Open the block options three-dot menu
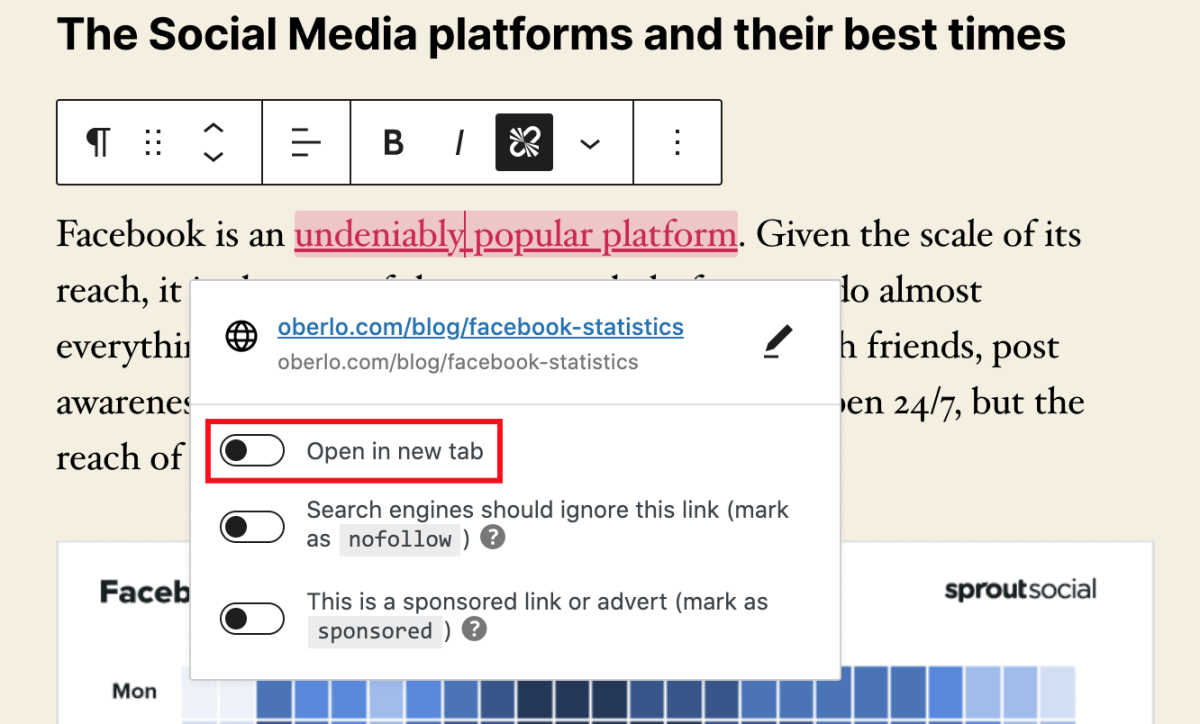Screen dimensions: 1200x724 point(677,142)
